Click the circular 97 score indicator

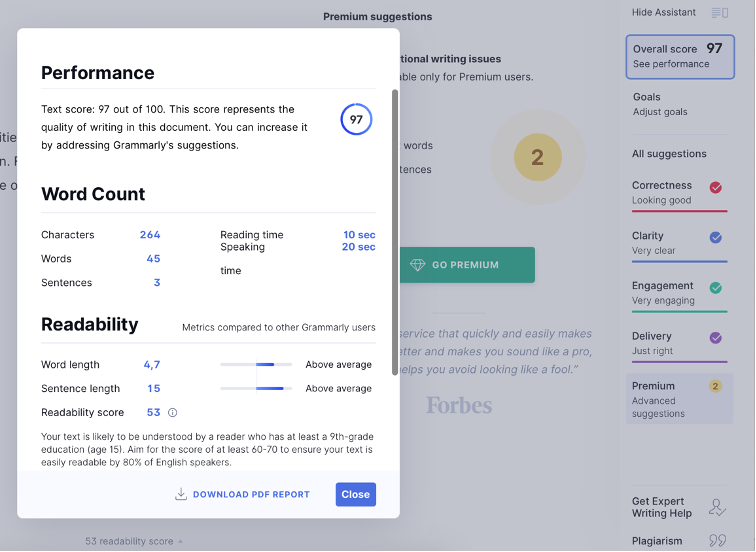[x=356, y=119]
